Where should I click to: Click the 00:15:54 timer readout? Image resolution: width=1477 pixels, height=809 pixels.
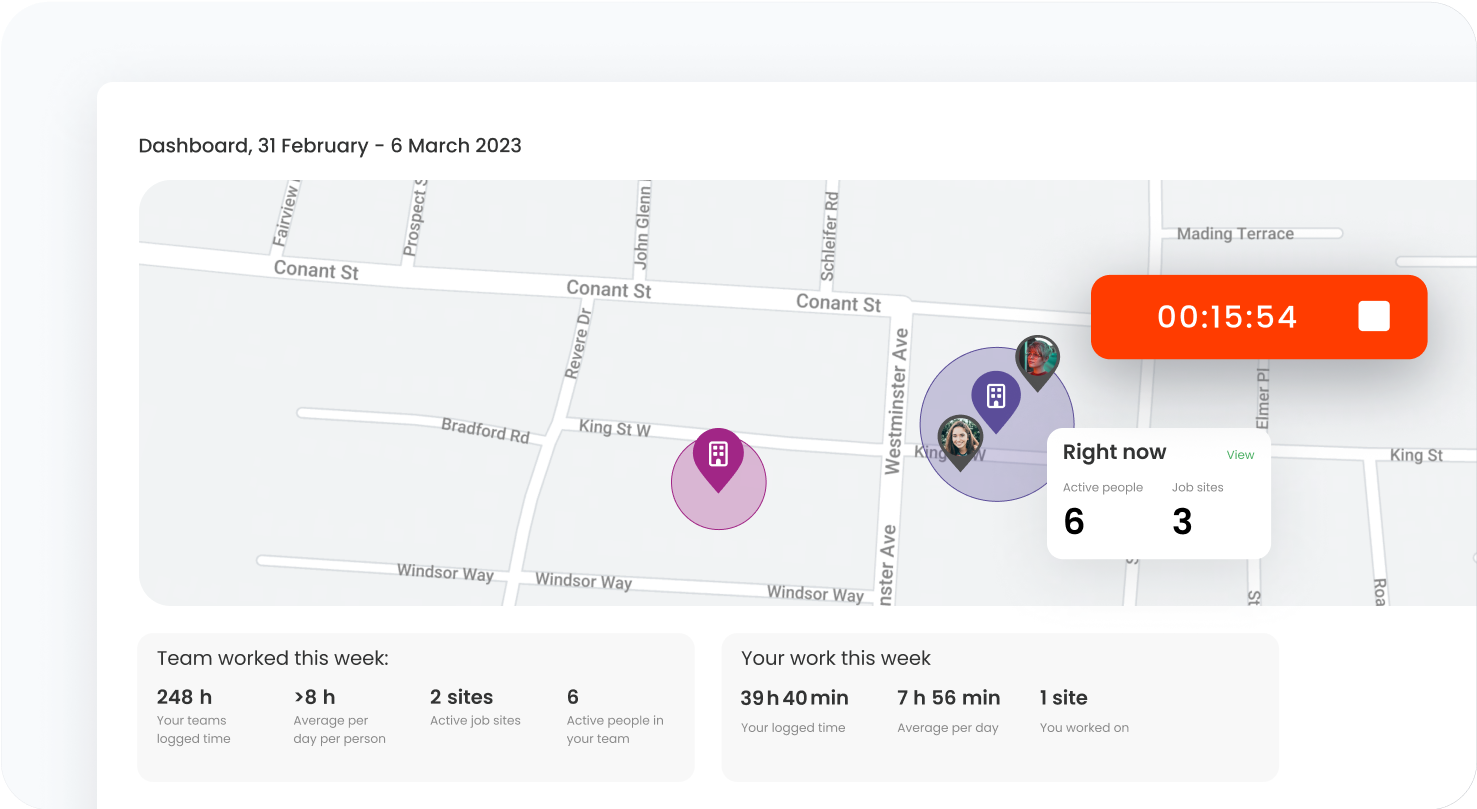(x=1227, y=317)
